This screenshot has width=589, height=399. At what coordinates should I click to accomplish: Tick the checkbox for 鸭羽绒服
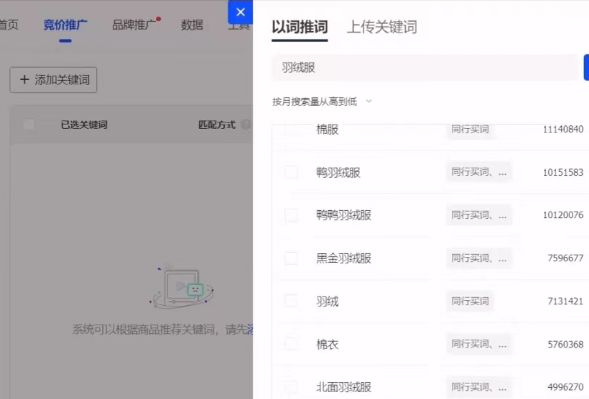[291, 172]
